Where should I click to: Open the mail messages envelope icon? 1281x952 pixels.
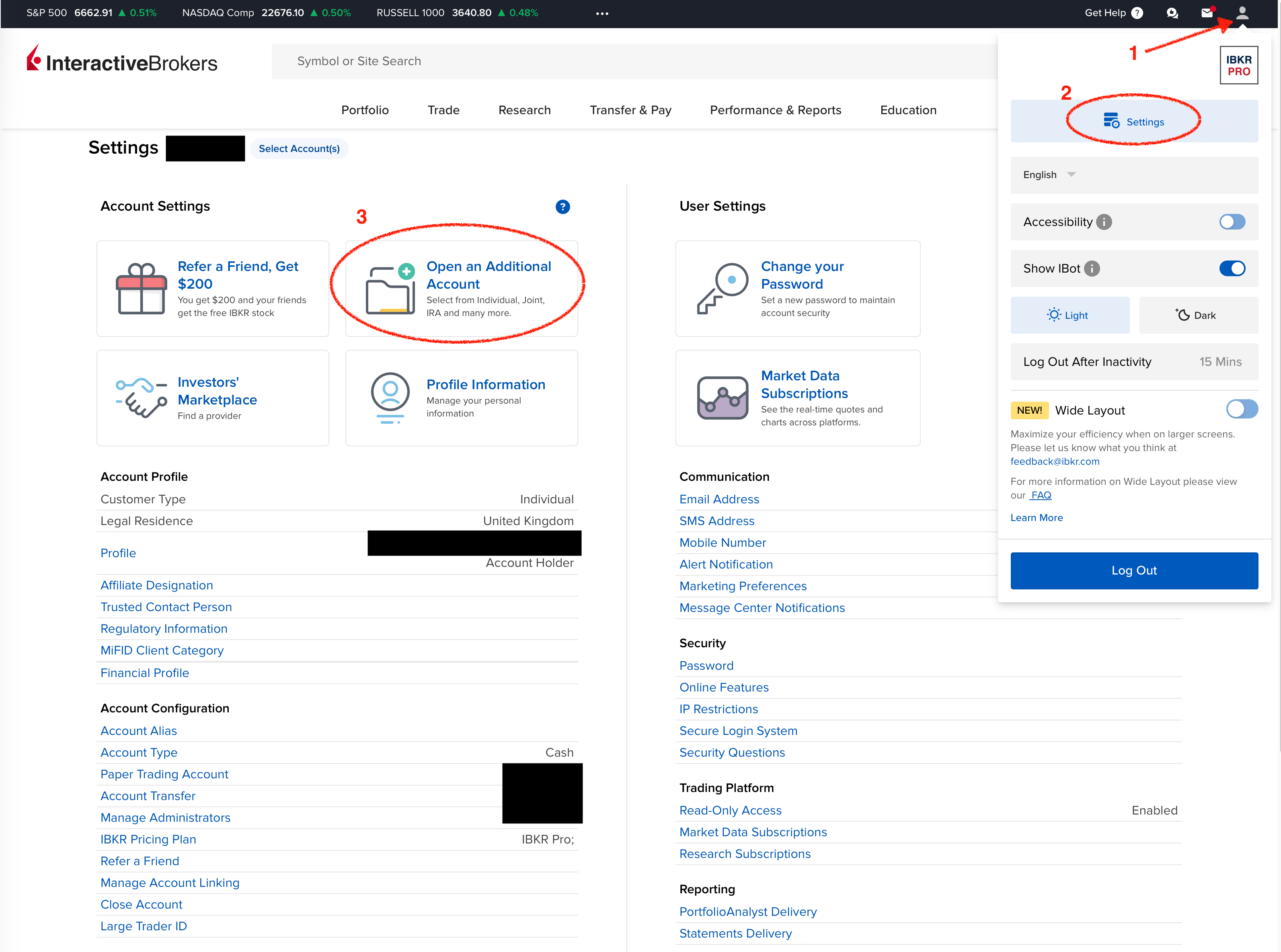[x=1207, y=13]
